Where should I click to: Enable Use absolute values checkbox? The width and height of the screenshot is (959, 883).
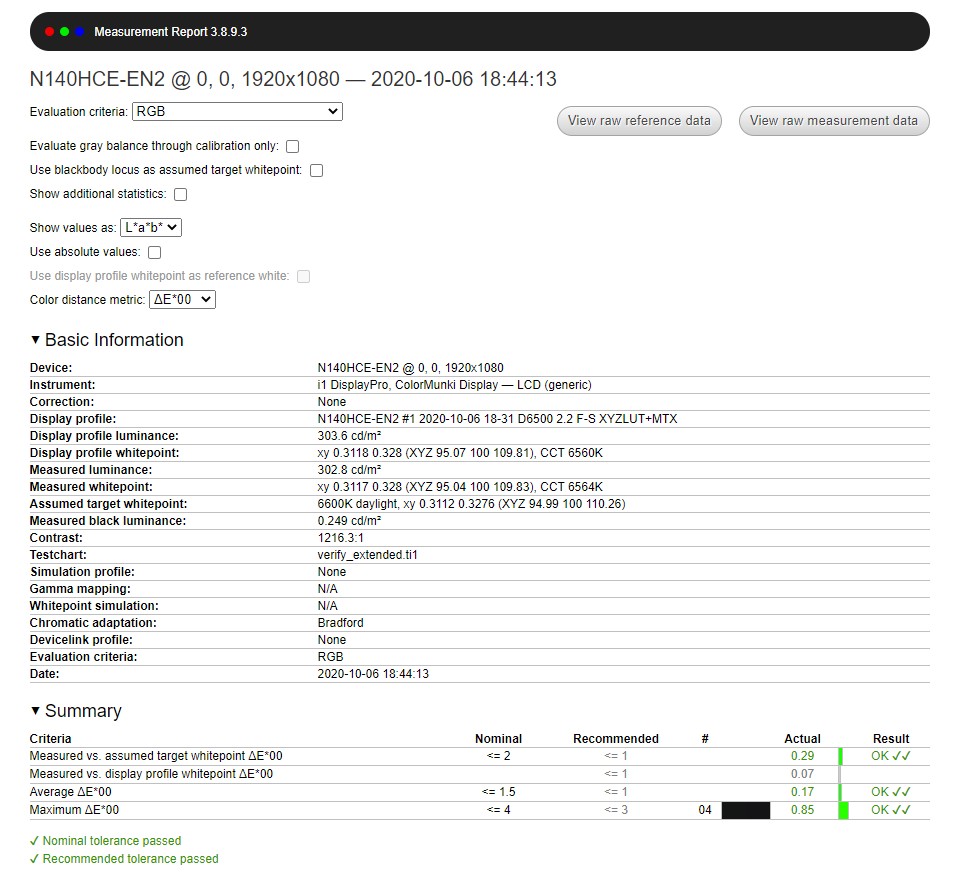coord(154,253)
